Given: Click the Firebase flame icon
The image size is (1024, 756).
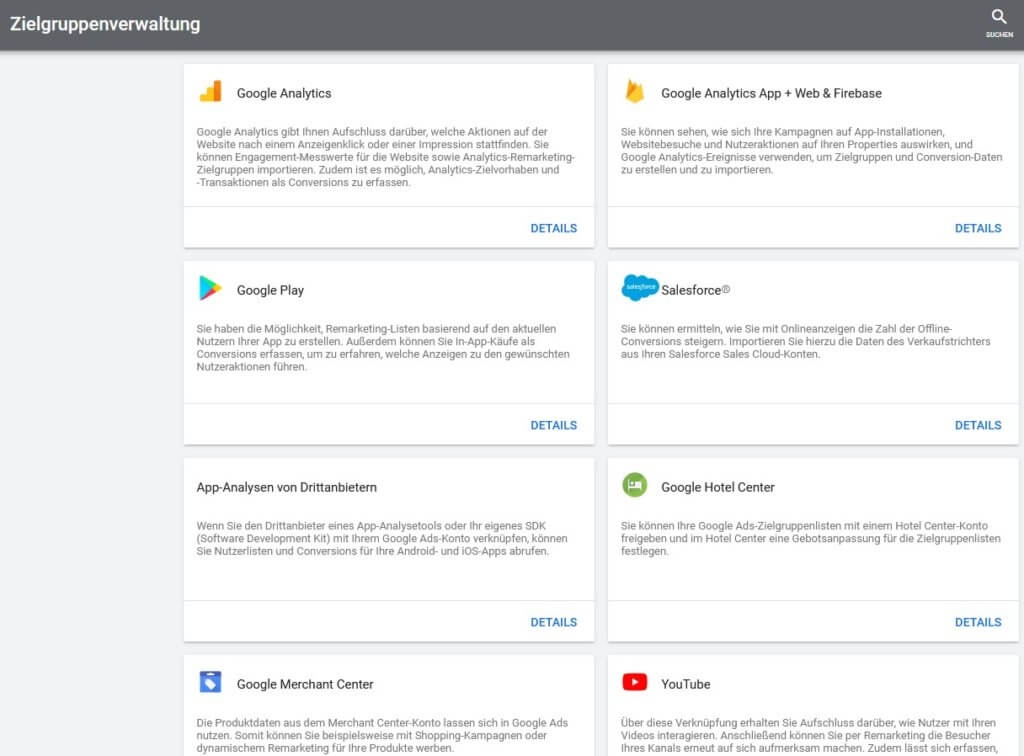Looking at the screenshot, I should pyautogui.click(x=634, y=92).
